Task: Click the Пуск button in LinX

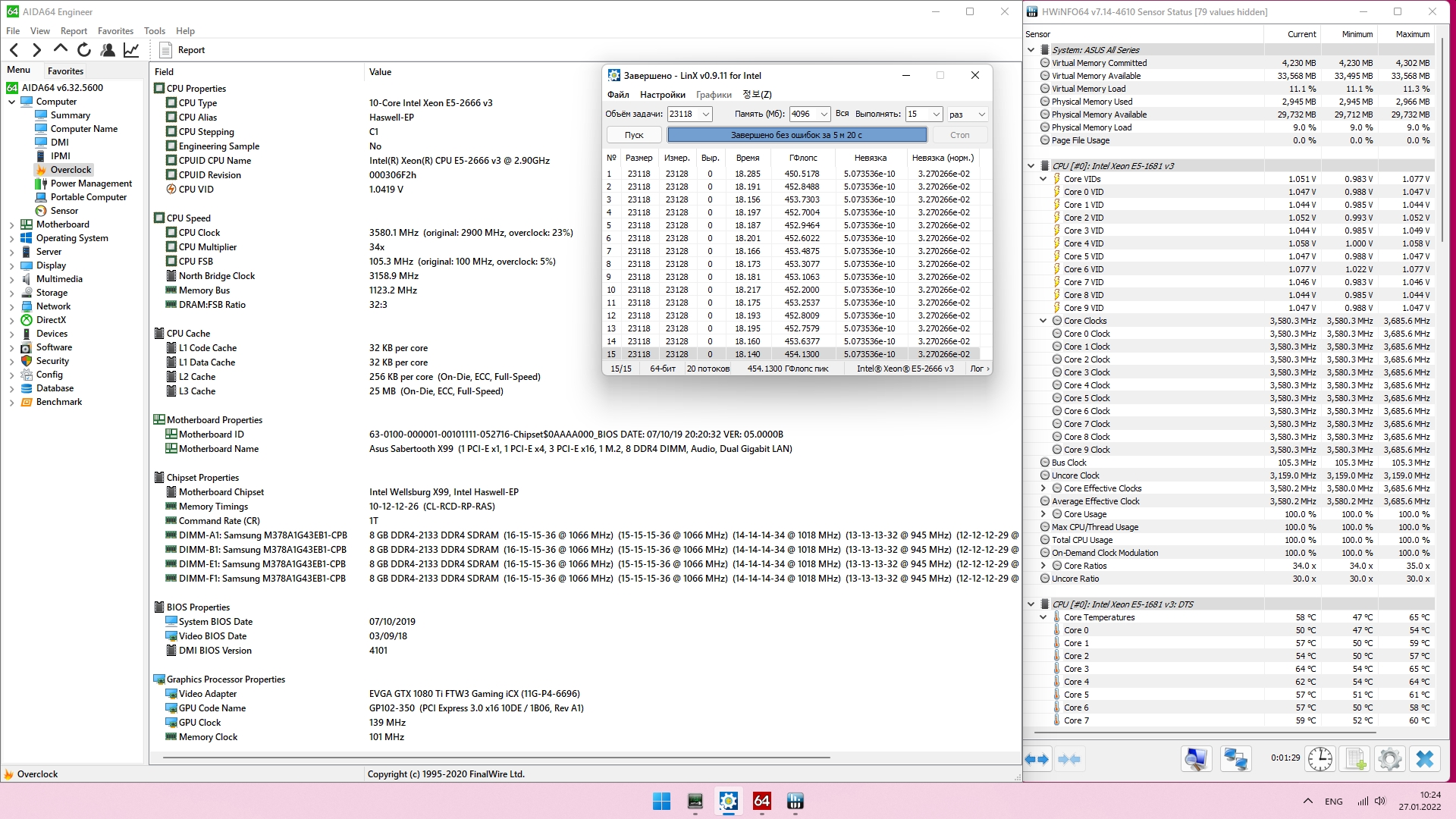Action: pos(634,135)
